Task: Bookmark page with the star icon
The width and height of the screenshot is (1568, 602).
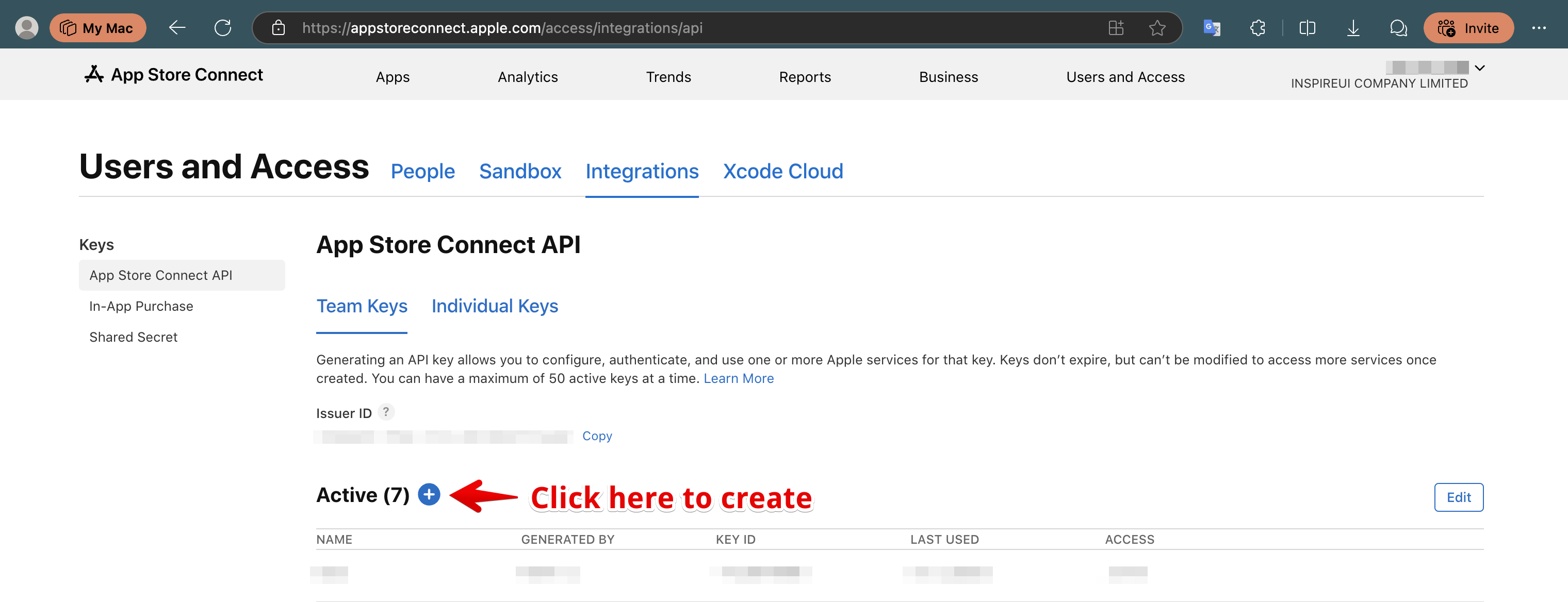Action: click(x=1157, y=28)
